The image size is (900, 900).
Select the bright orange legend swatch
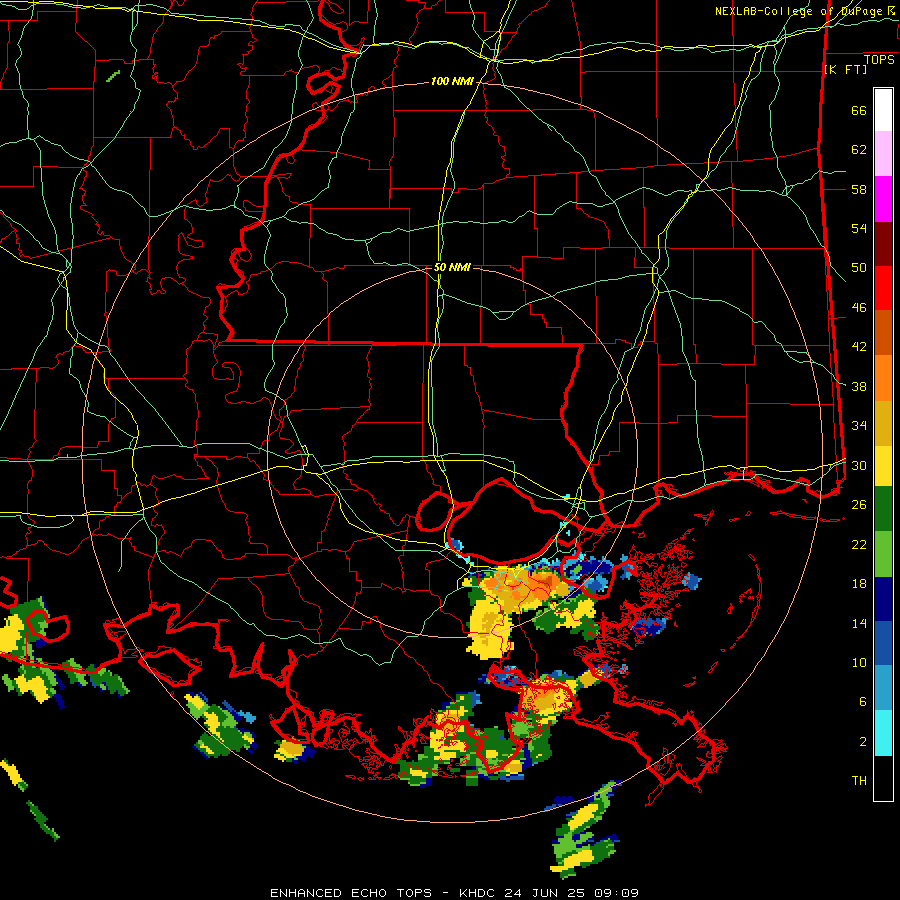click(x=883, y=378)
